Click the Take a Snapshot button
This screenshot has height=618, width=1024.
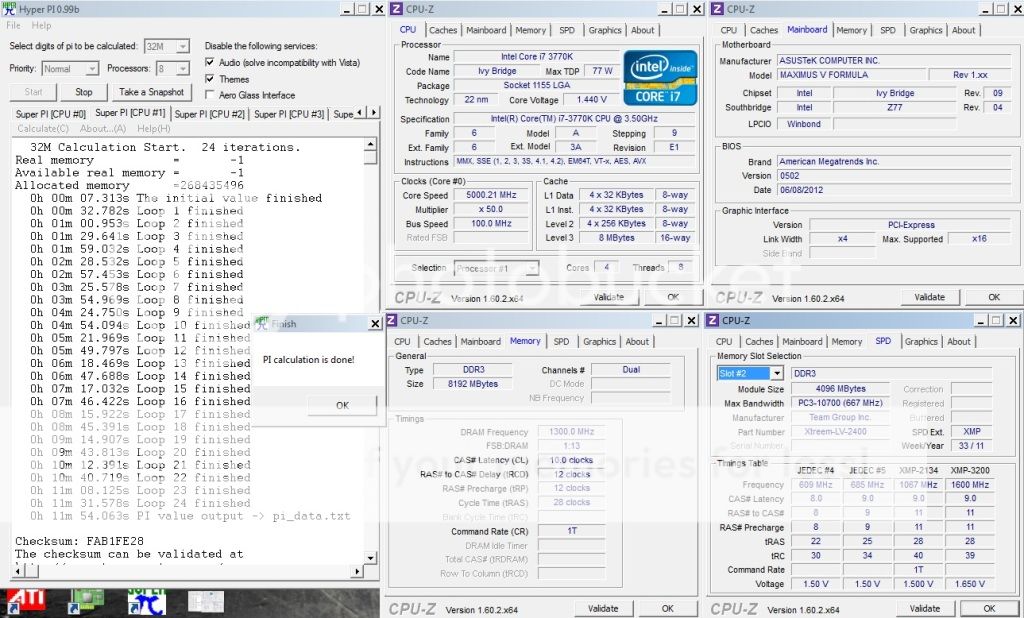(151, 92)
